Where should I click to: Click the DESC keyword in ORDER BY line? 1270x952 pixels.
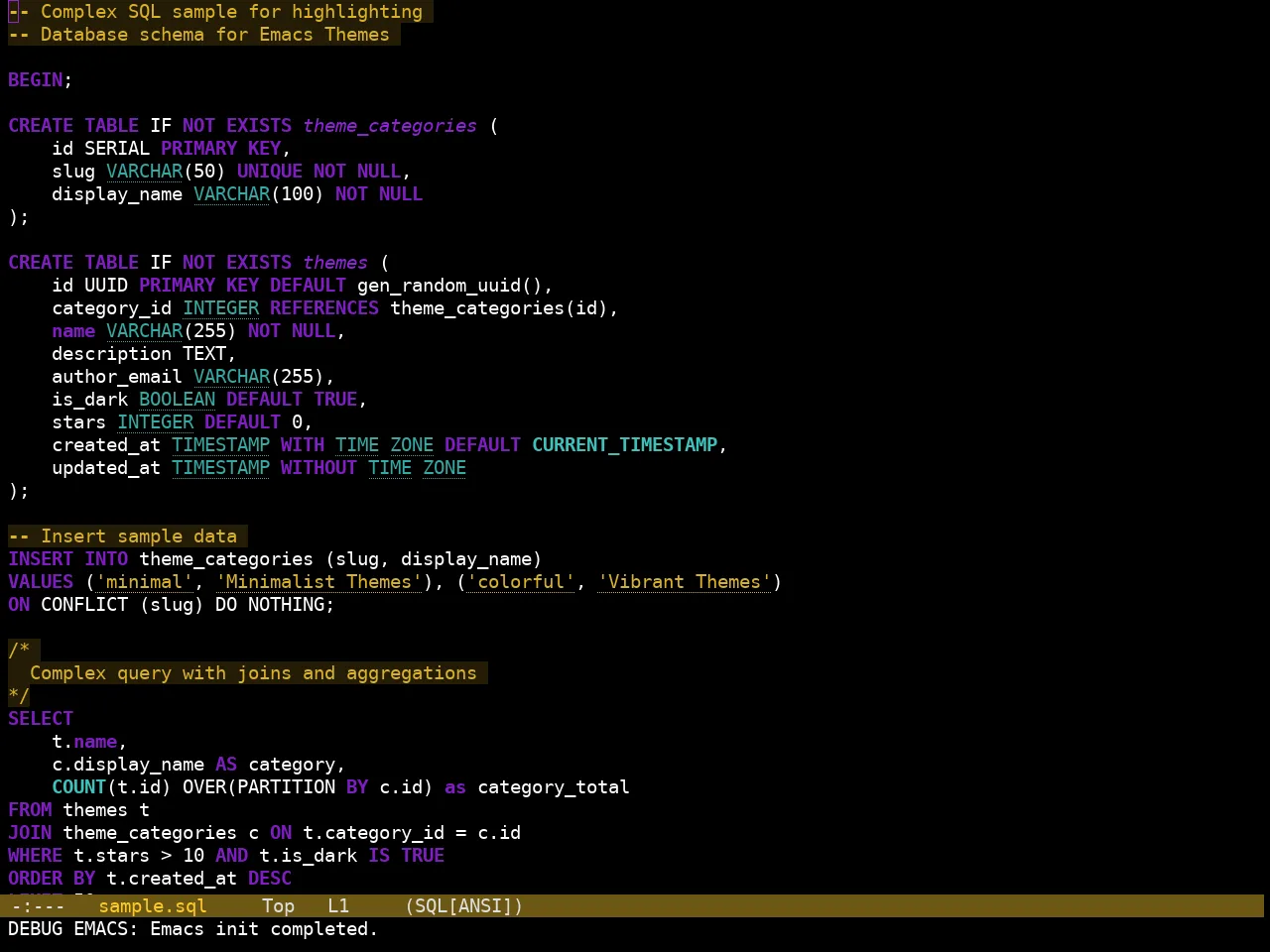(270, 878)
